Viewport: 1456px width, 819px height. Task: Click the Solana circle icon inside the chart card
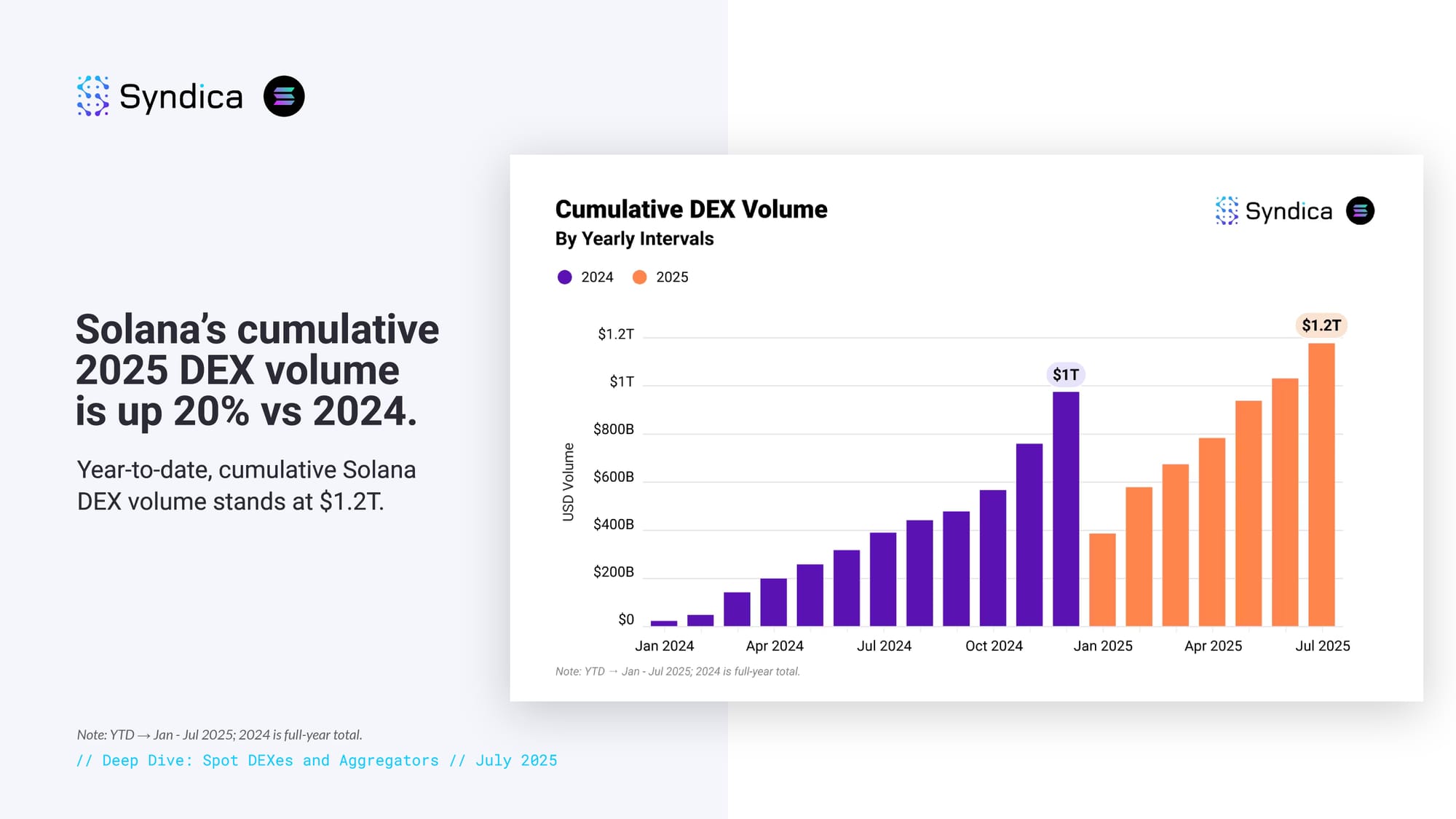tap(1360, 211)
